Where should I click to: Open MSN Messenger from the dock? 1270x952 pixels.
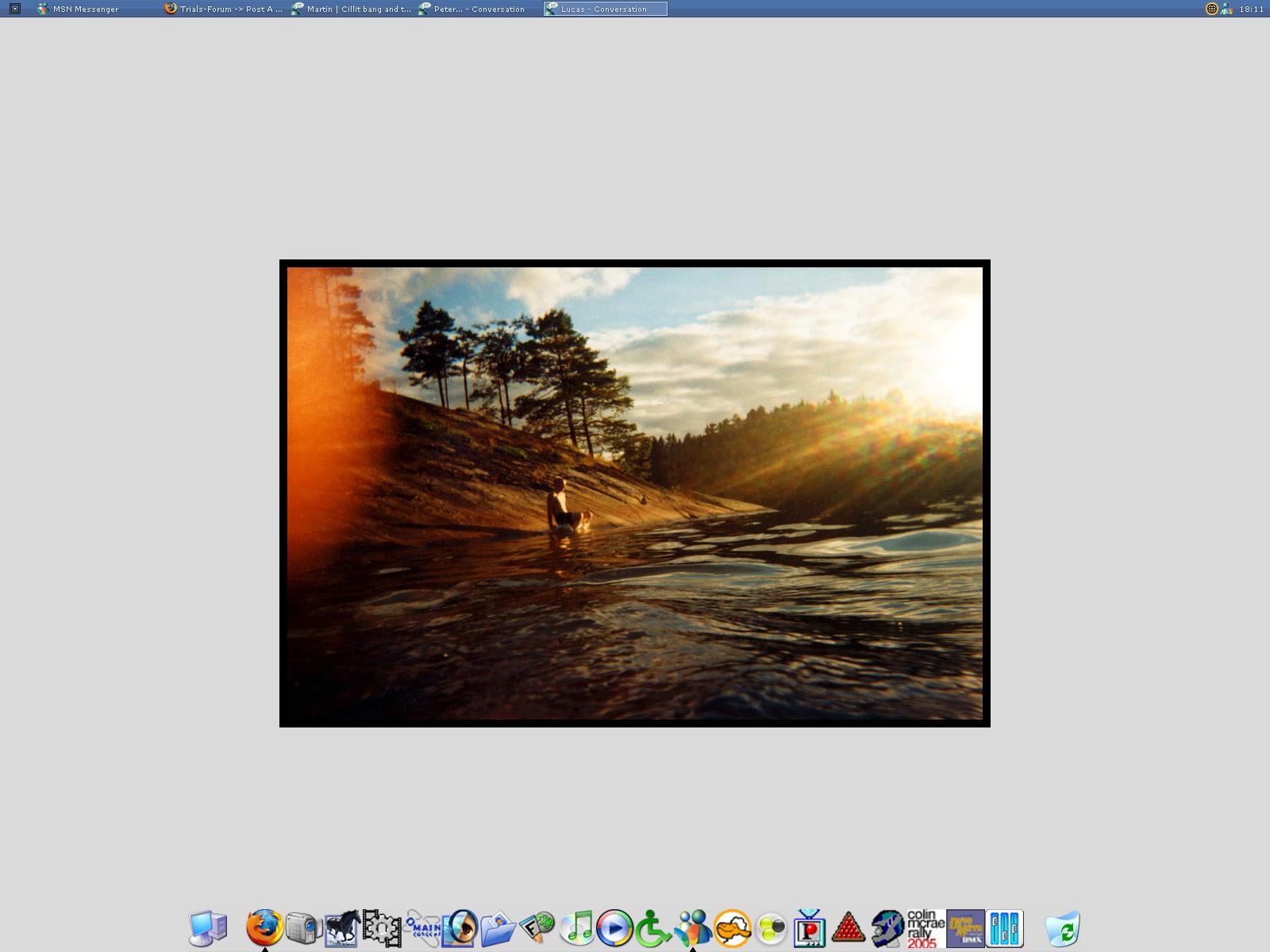[x=693, y=928]
